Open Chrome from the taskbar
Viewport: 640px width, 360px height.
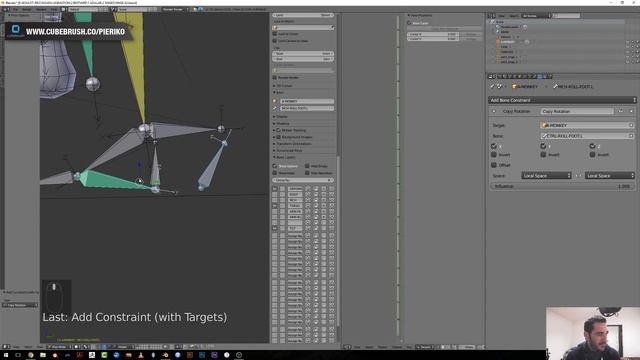[30, 355]
